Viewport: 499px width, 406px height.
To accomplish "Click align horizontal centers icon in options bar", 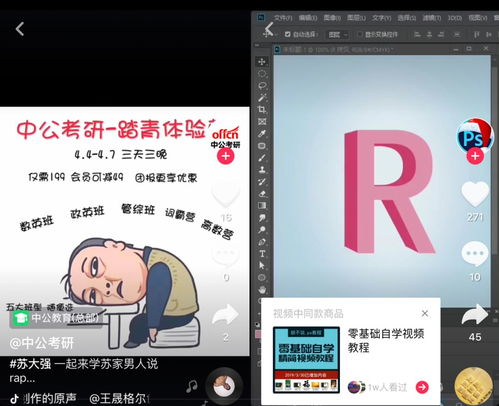I will (x=429, y=34).
